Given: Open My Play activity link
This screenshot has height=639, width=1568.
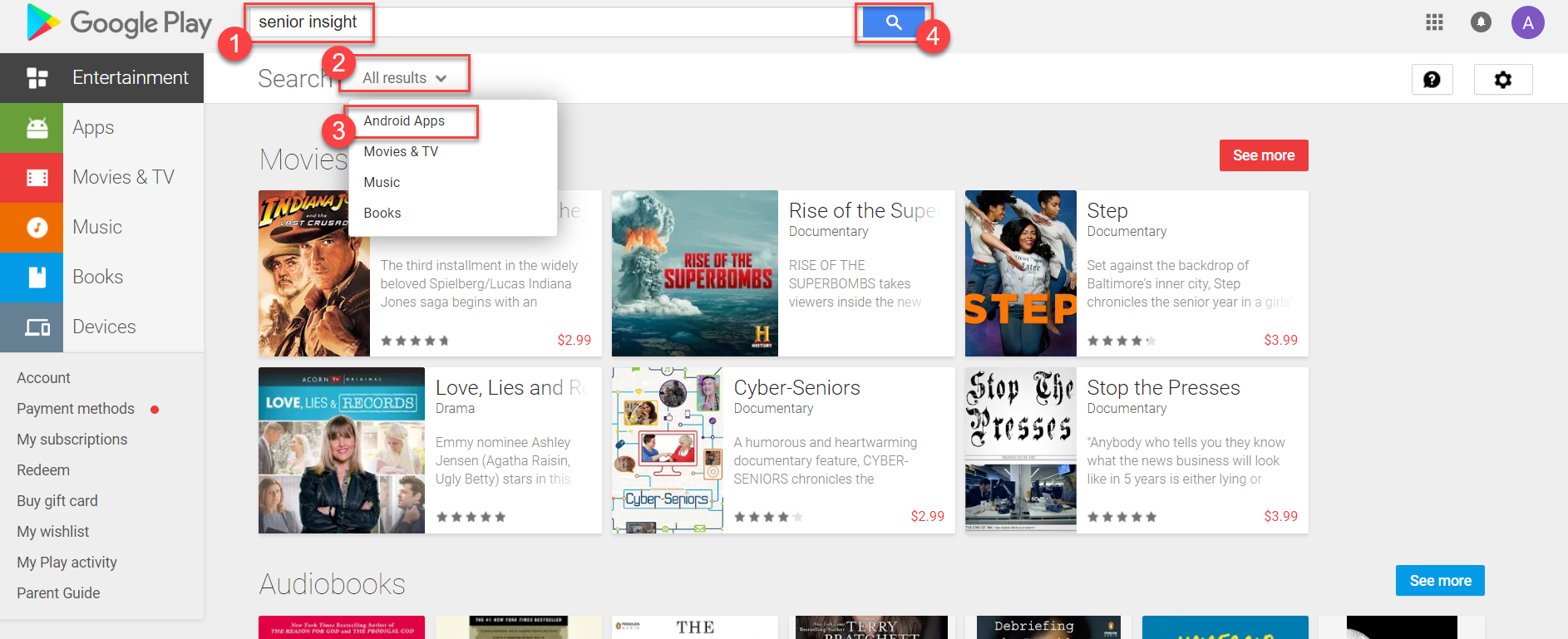Looking at the screenshot, I should [67, 563].
